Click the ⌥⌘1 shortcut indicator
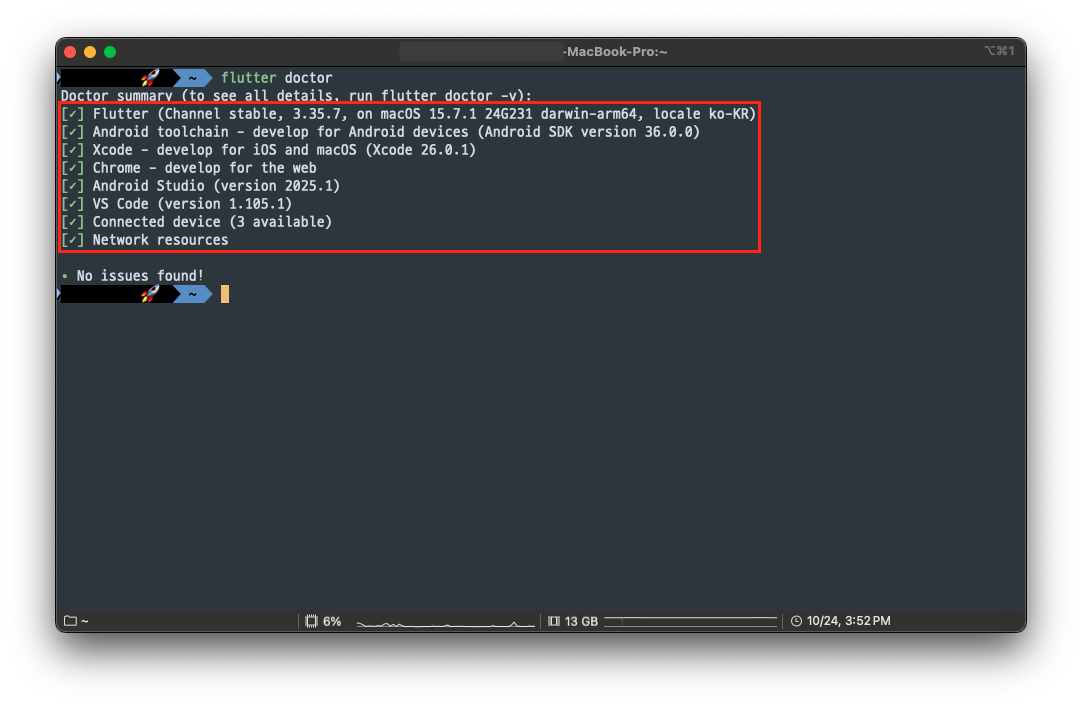 (999, 50)
